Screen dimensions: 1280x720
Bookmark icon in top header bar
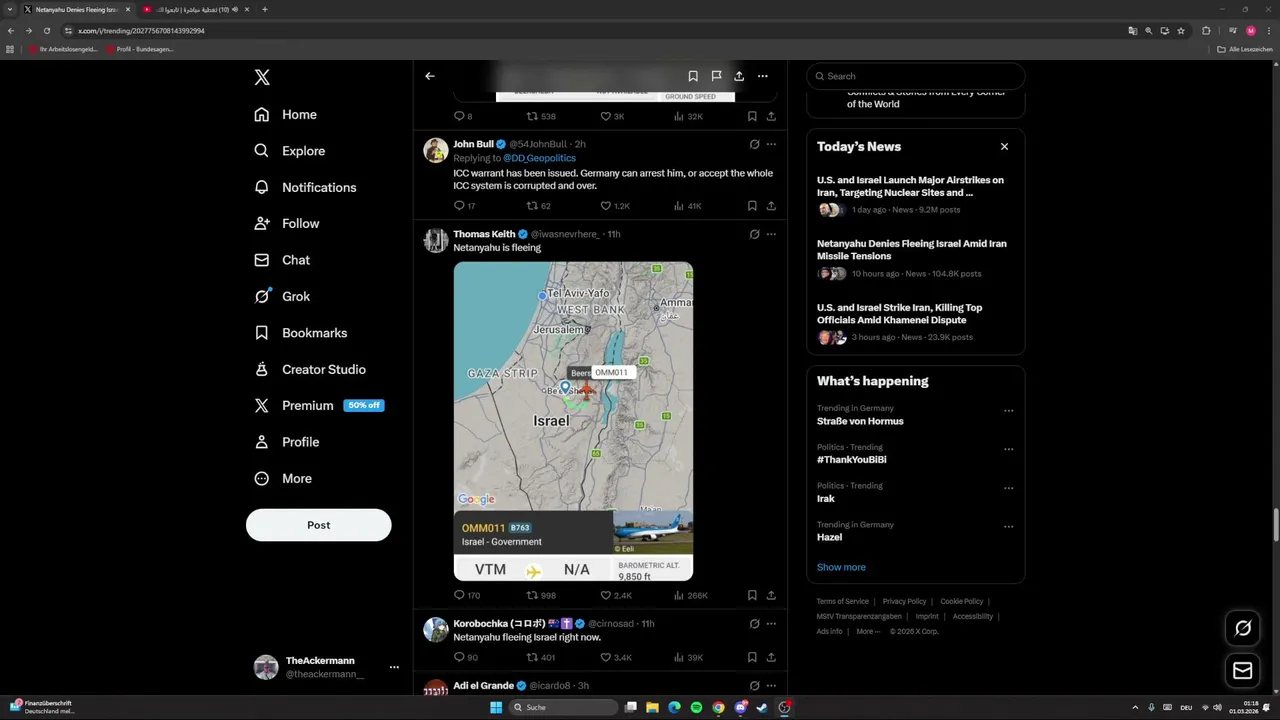(x=693, y=76)
